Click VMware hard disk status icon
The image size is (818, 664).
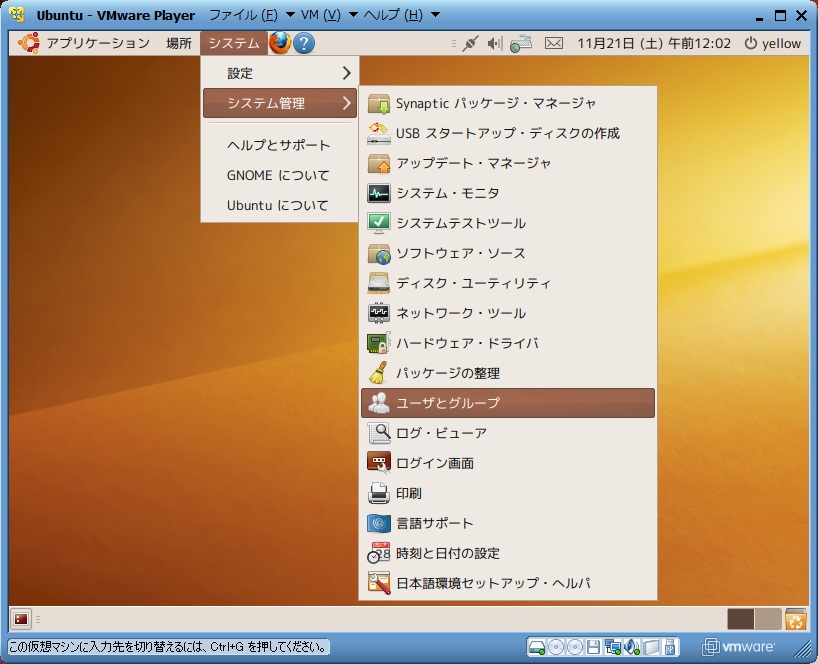[x=536, y=647]
